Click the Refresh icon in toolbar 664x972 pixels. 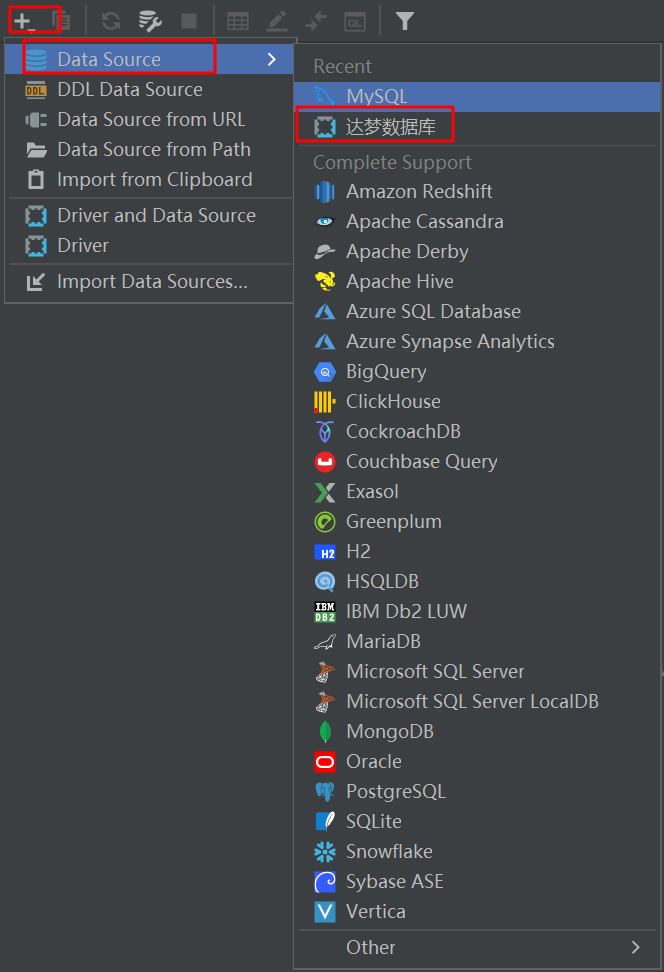click(x=111, y=22)
